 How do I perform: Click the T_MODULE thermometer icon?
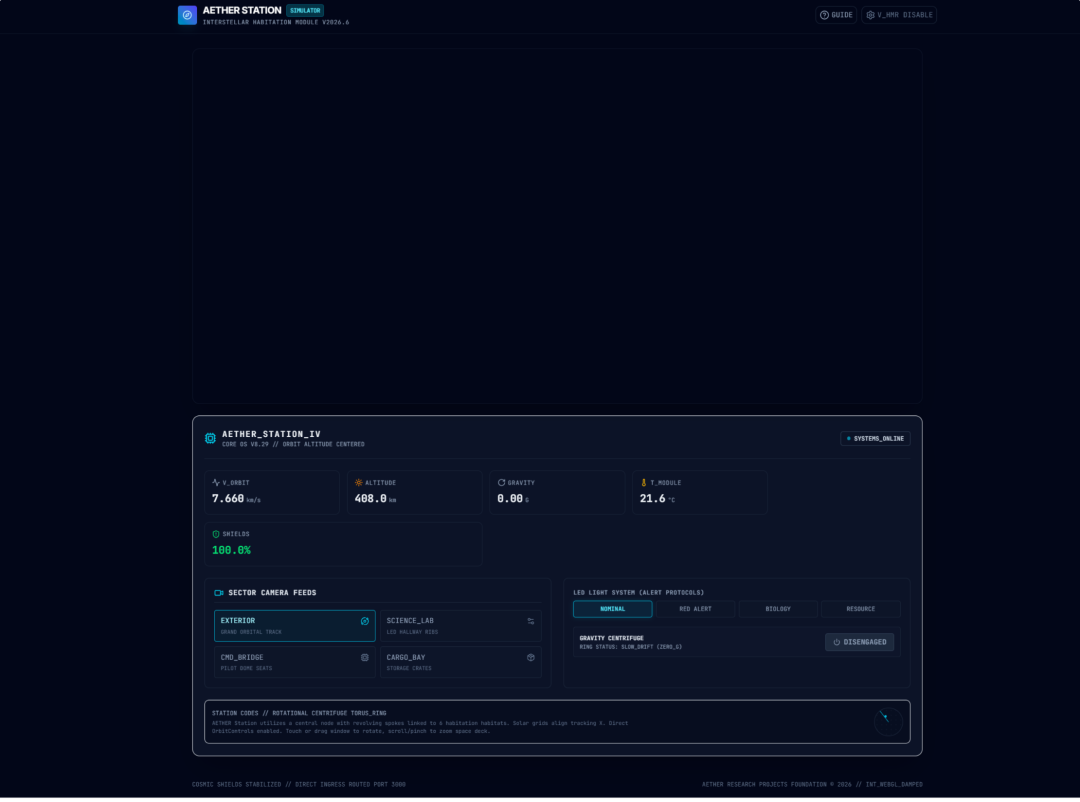(644, 483)
